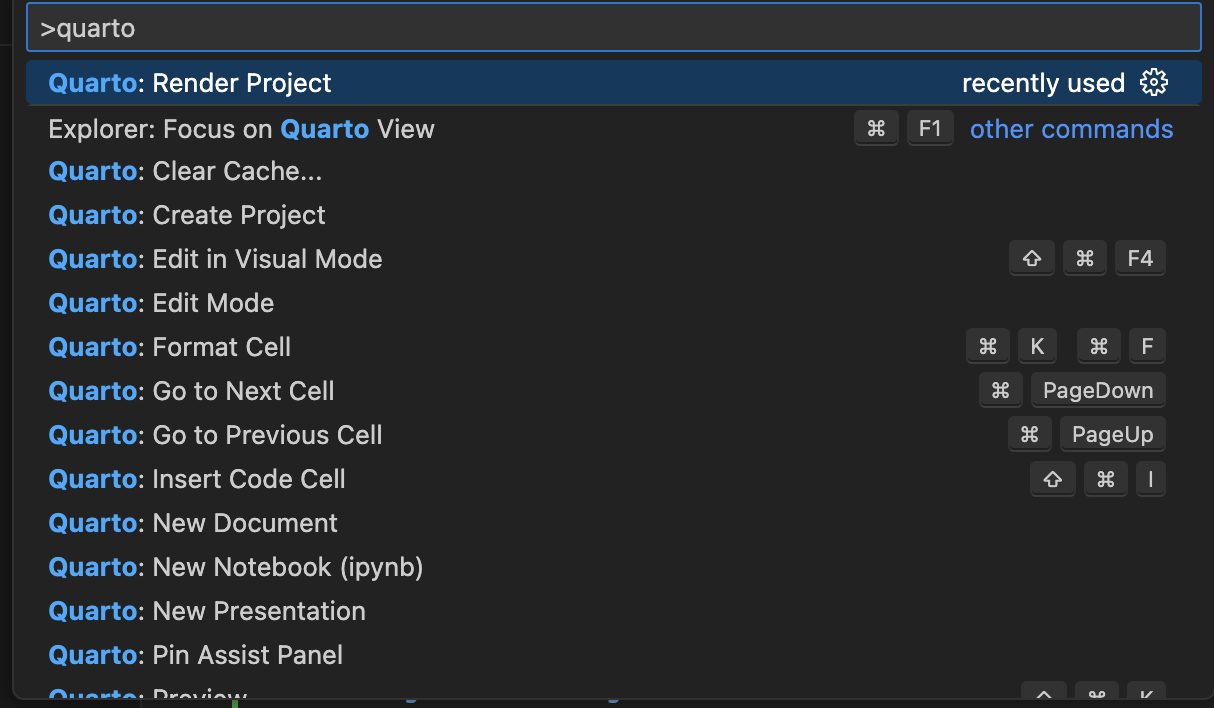Image resolution: width=1214 pixels, height=708 pixels.
Task: Choose Quarto: New Document
Action: 613,524
